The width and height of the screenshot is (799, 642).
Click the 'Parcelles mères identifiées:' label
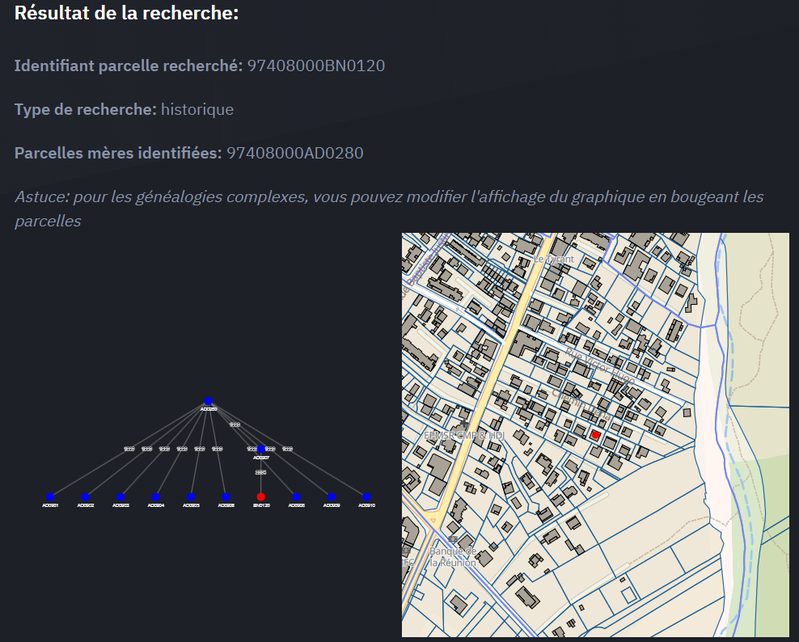[x=118, y=153]
